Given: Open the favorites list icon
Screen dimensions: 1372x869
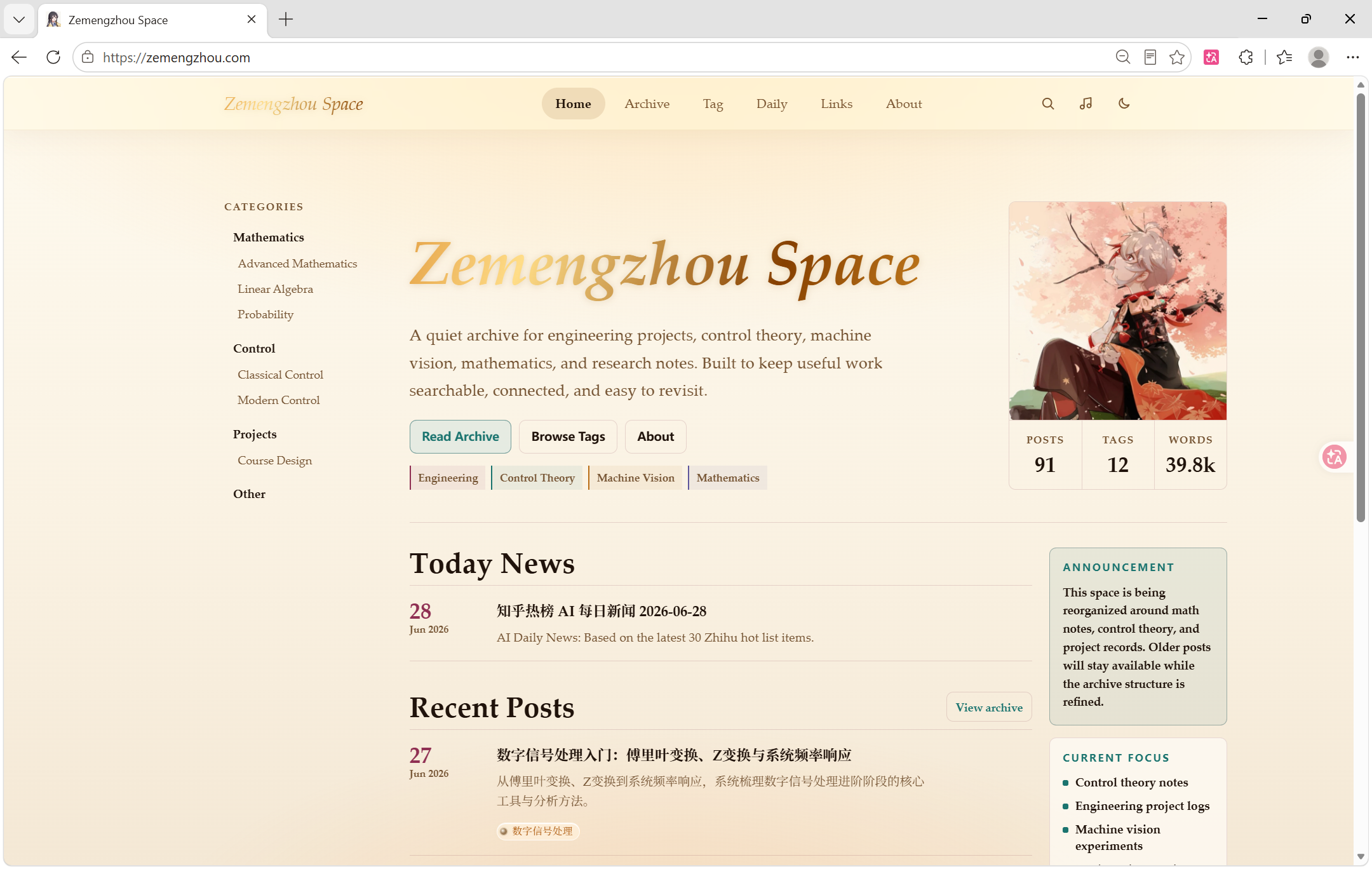Looking at the screenshot, I should [1284, 57].
